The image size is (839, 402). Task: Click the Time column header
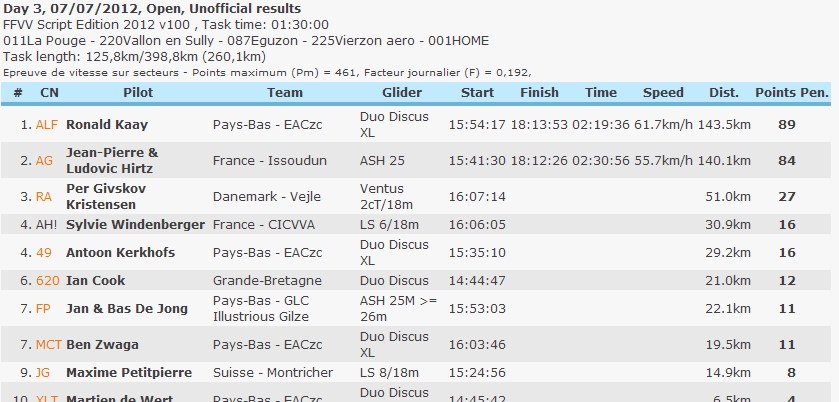pos(601,93)
